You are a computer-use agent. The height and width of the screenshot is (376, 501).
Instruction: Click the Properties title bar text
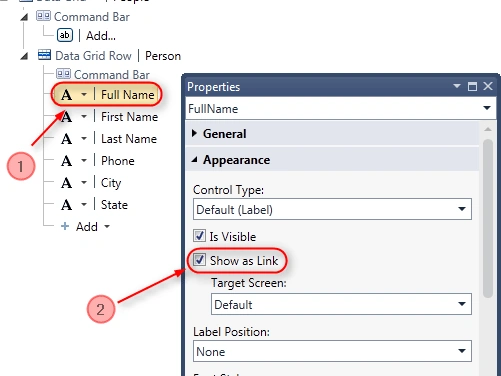tap(213, 87)
